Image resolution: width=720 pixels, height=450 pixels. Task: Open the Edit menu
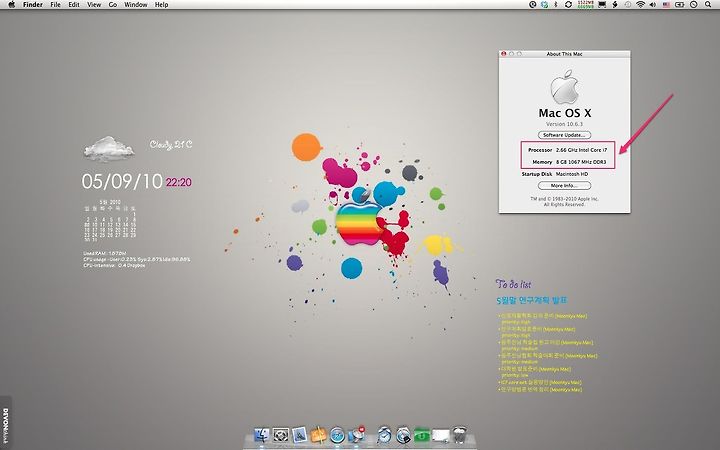(74, 5)
